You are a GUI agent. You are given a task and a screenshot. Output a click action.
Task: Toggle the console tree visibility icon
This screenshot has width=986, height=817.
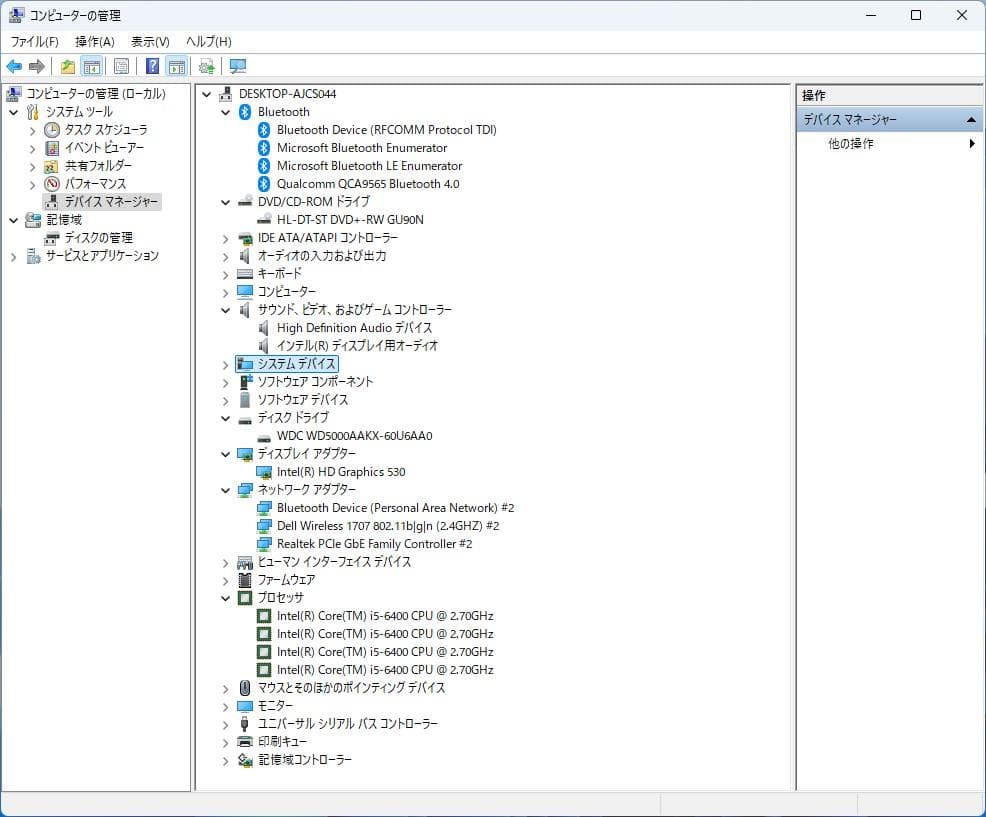coord(92,66)
